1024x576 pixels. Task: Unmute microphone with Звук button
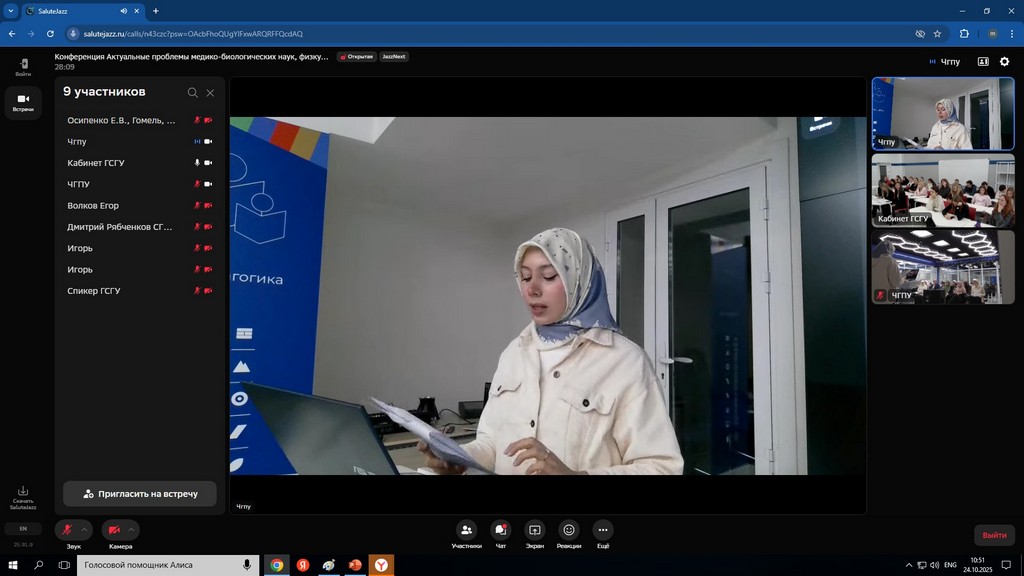(x=67, y=530)
